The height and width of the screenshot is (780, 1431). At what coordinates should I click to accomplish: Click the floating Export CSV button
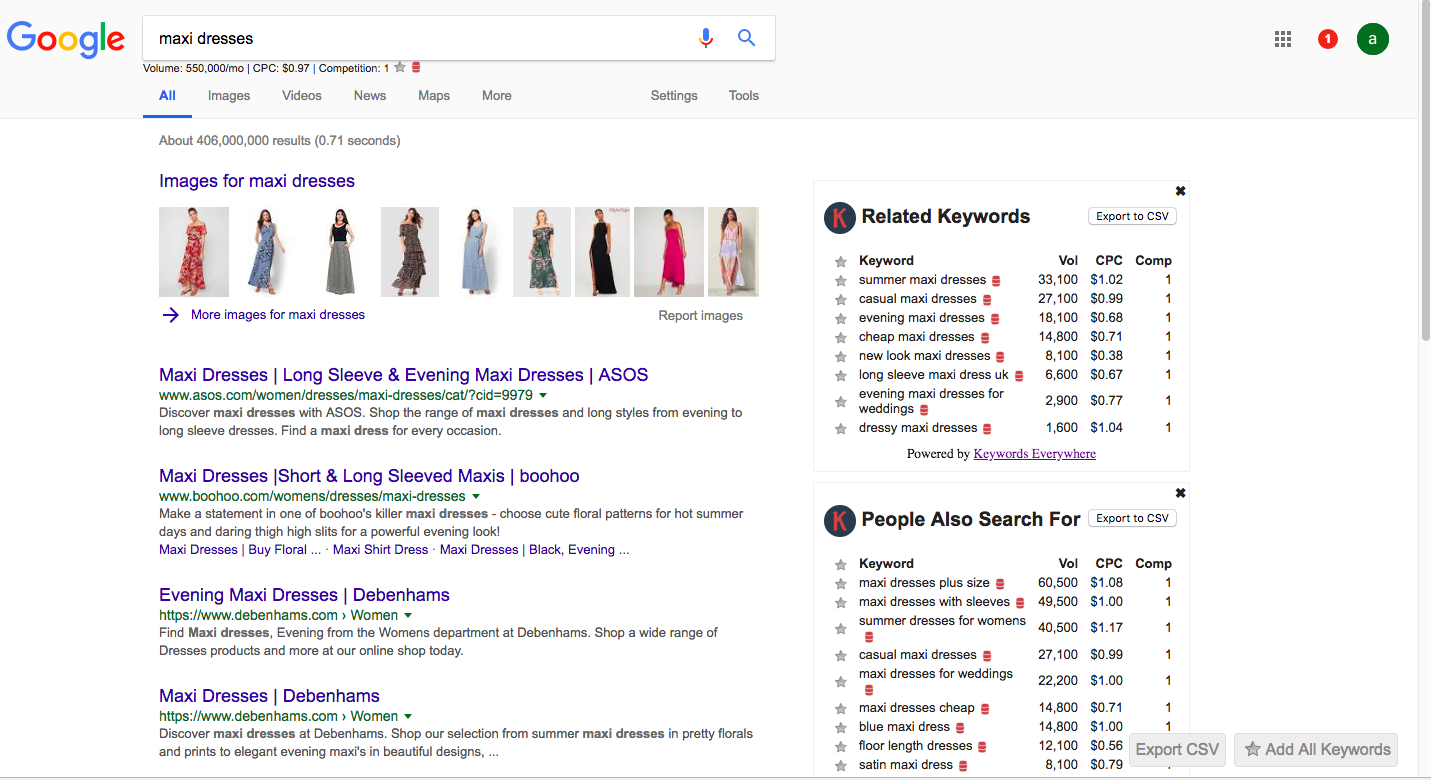pyautogui.click(x=1178, y=750)
